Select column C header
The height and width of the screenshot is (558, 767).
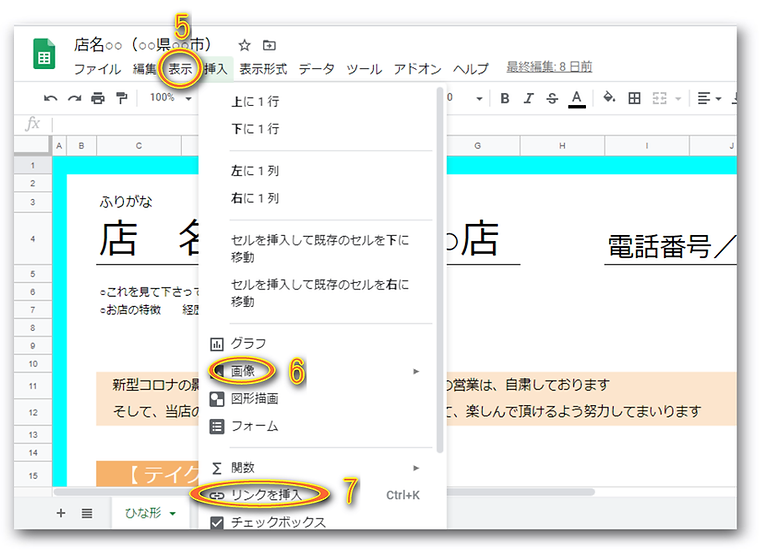139,146
